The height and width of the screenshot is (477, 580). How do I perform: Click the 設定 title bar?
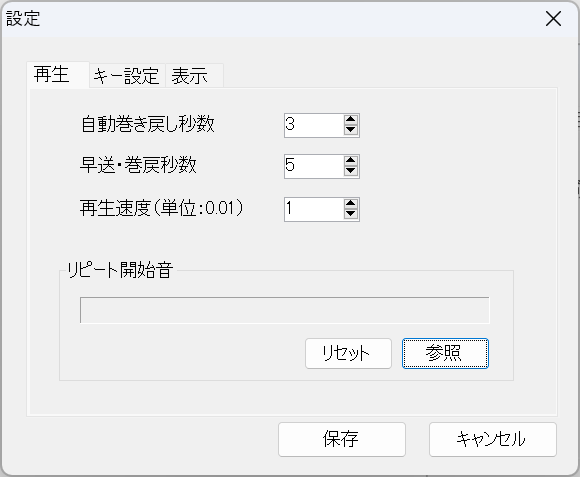290,18
